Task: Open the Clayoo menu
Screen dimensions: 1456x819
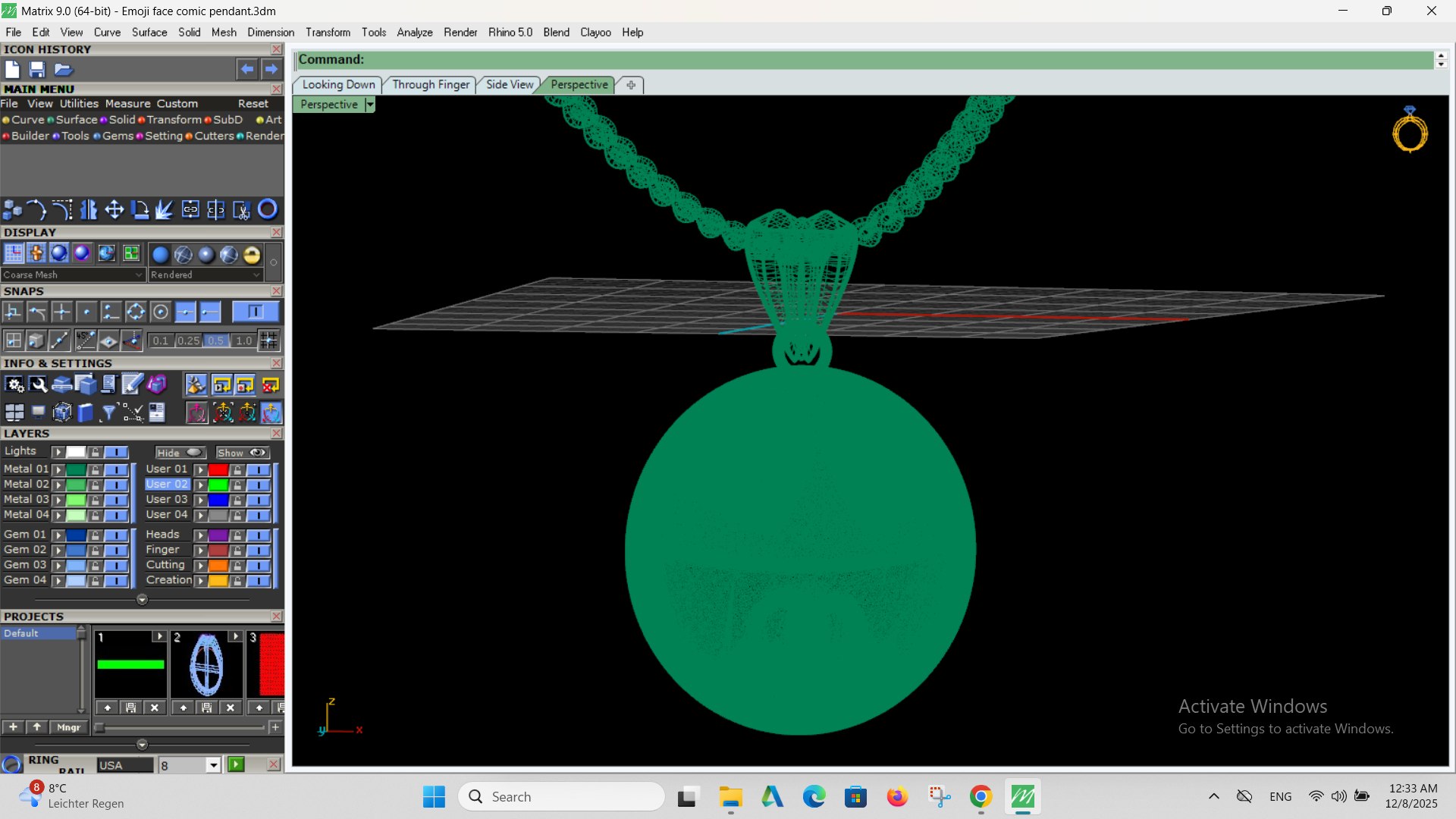Action: pos(595,33)
